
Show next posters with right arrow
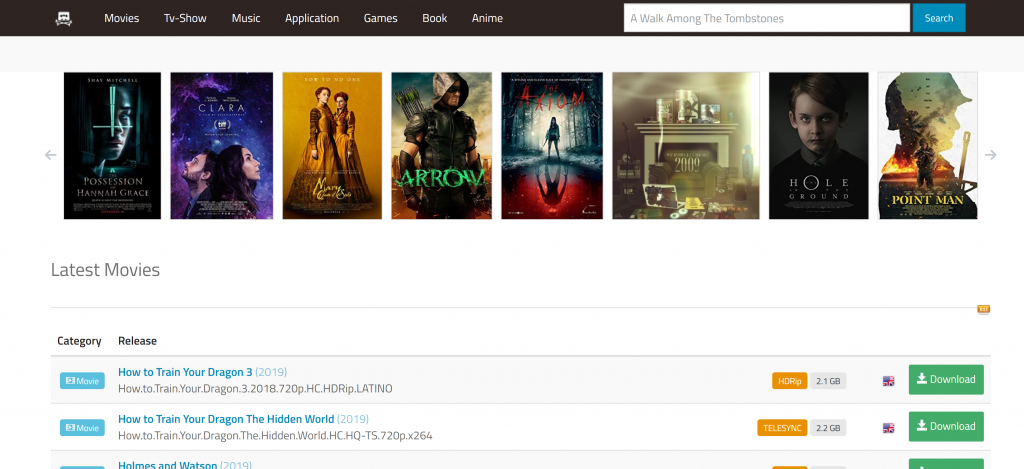pos(991,155)
